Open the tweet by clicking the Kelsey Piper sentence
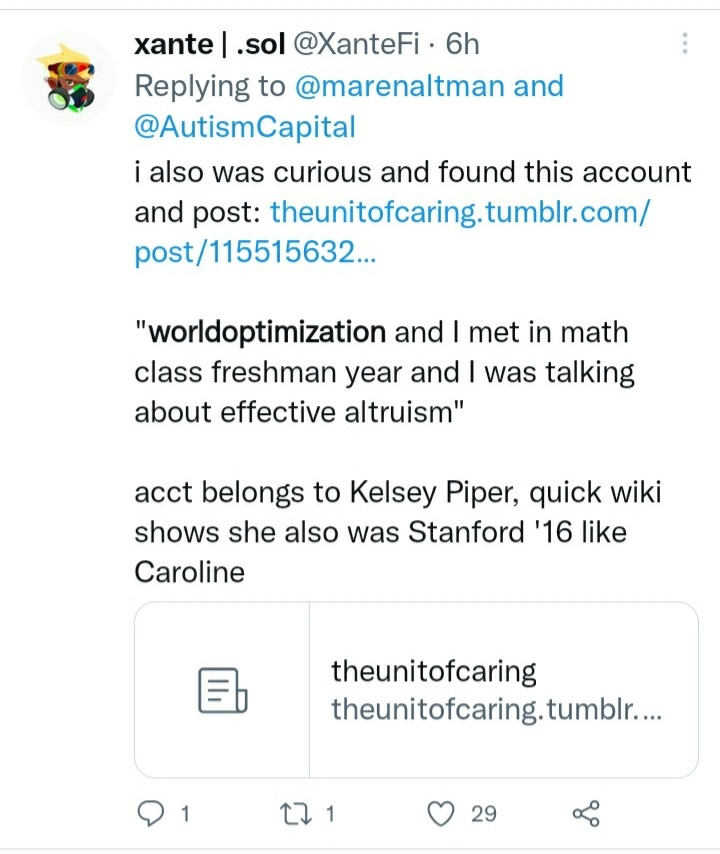This screenshot has height=854, width=720. click(398, 492)
